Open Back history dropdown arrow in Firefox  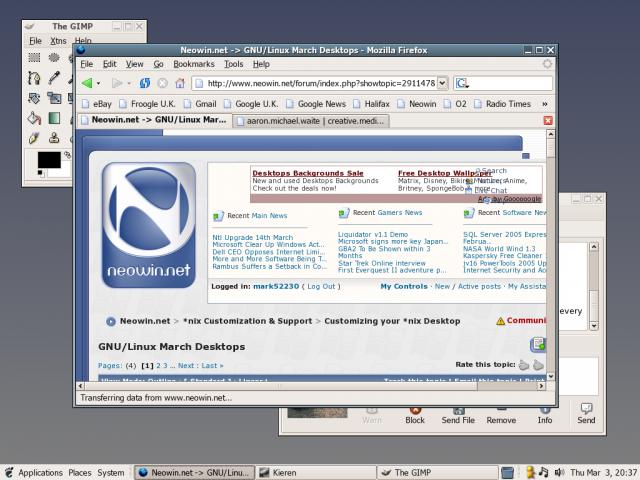click(99, 84)
